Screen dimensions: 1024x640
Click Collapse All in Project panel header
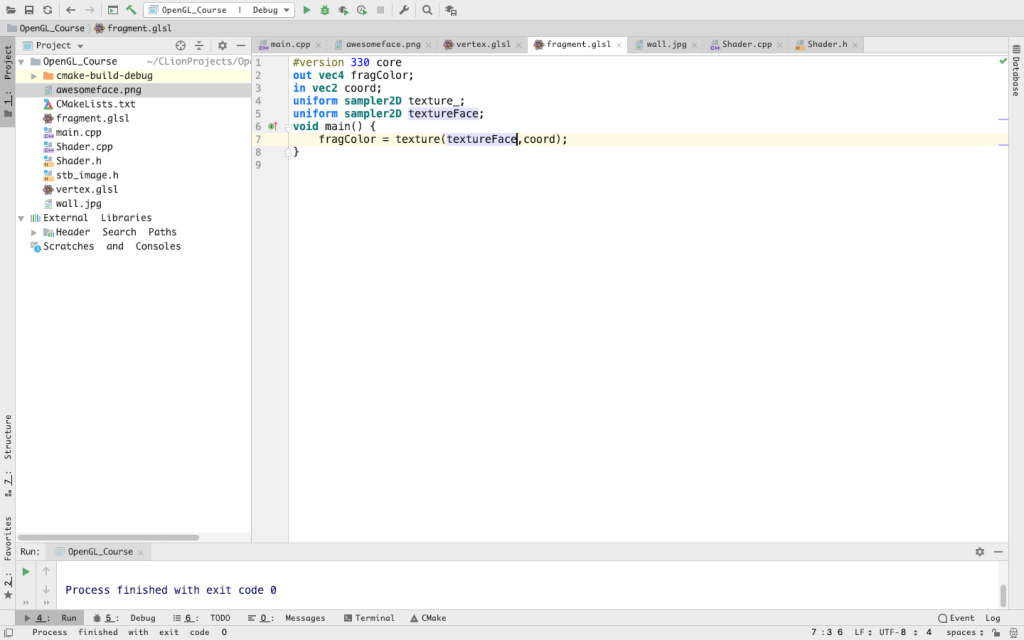click(199, 45)
